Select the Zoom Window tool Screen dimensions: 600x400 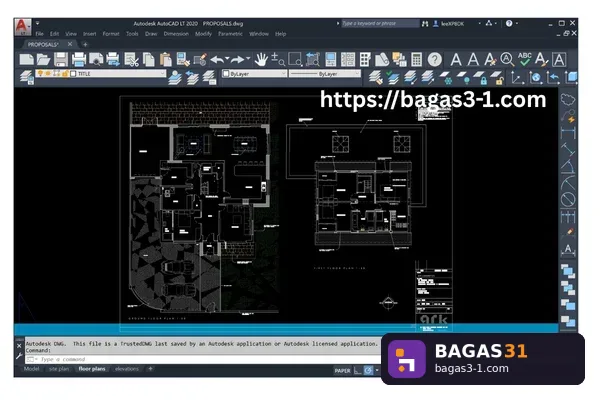[x=295, y=59]
